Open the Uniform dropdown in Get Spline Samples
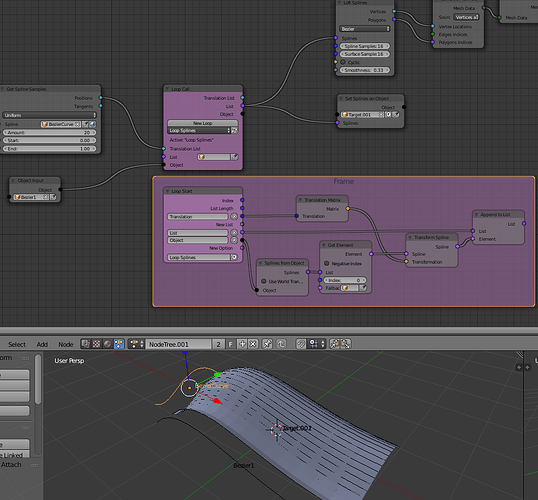538x500 pixels. click(x=49, y=115)
